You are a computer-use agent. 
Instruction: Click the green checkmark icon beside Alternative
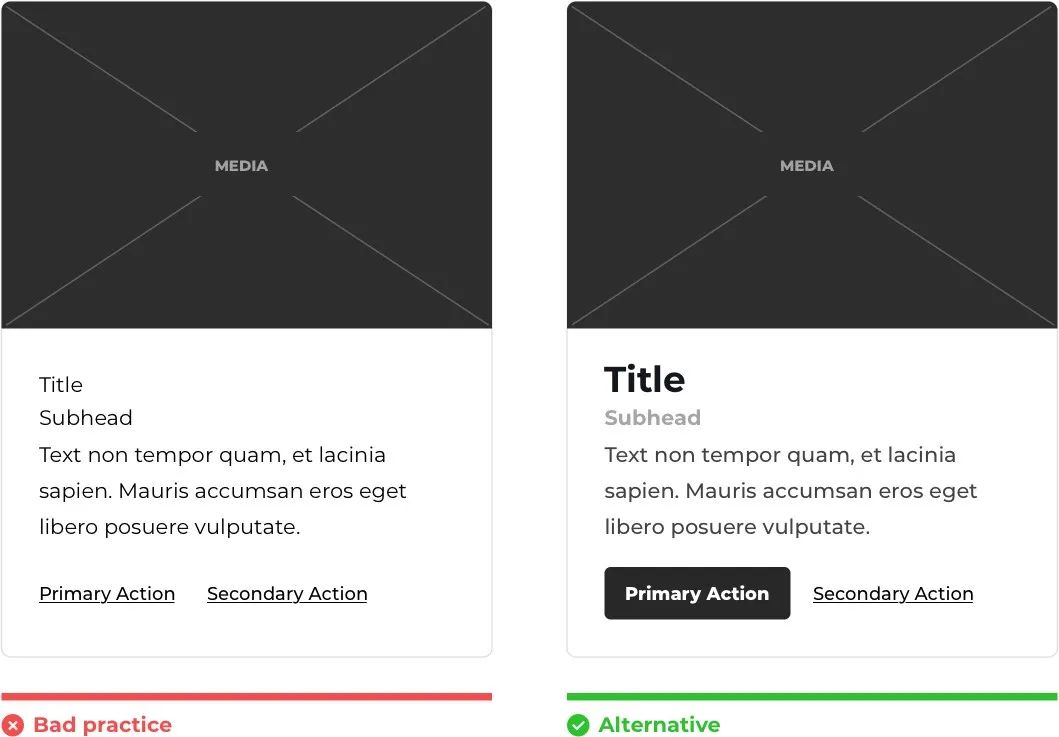[578, 725]
